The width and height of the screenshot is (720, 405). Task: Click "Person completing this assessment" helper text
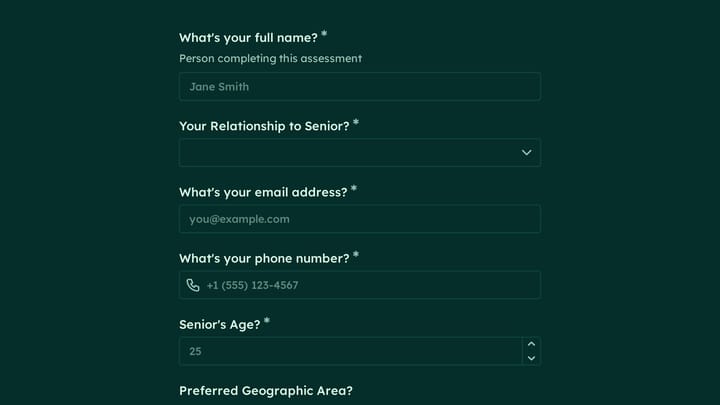pos(270,58)
